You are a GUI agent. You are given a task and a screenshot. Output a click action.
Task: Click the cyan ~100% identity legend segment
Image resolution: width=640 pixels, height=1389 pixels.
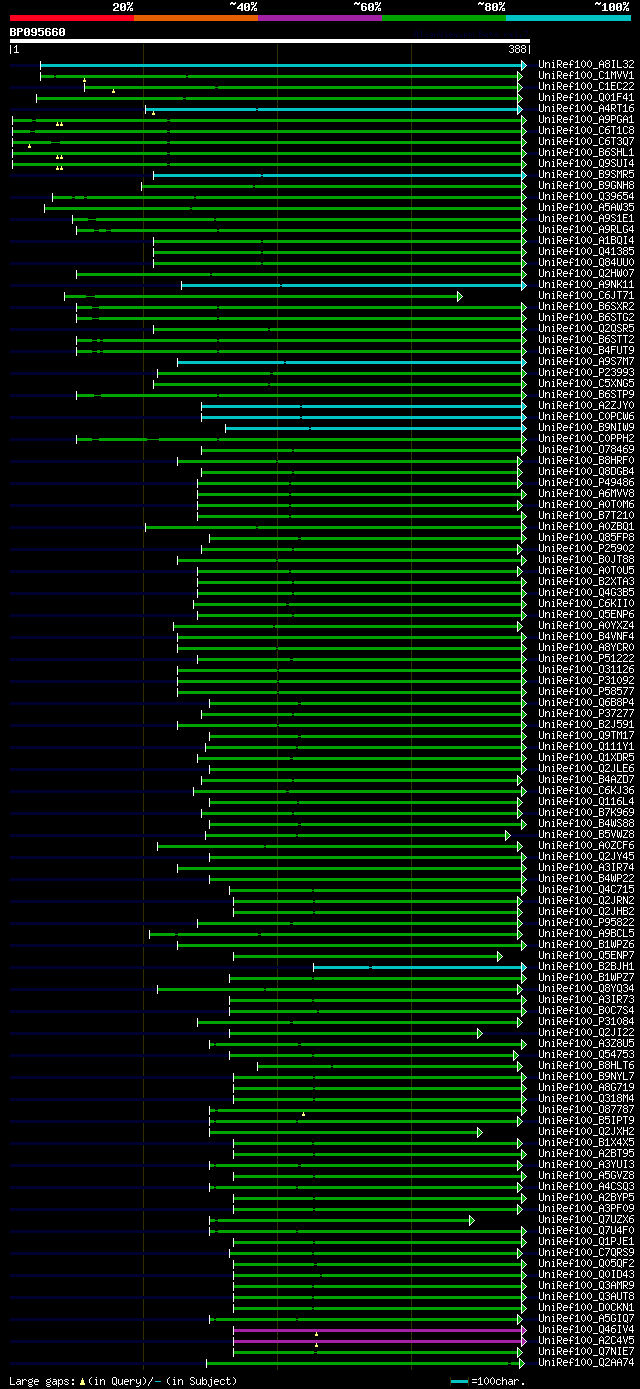[x=567, y=18]
